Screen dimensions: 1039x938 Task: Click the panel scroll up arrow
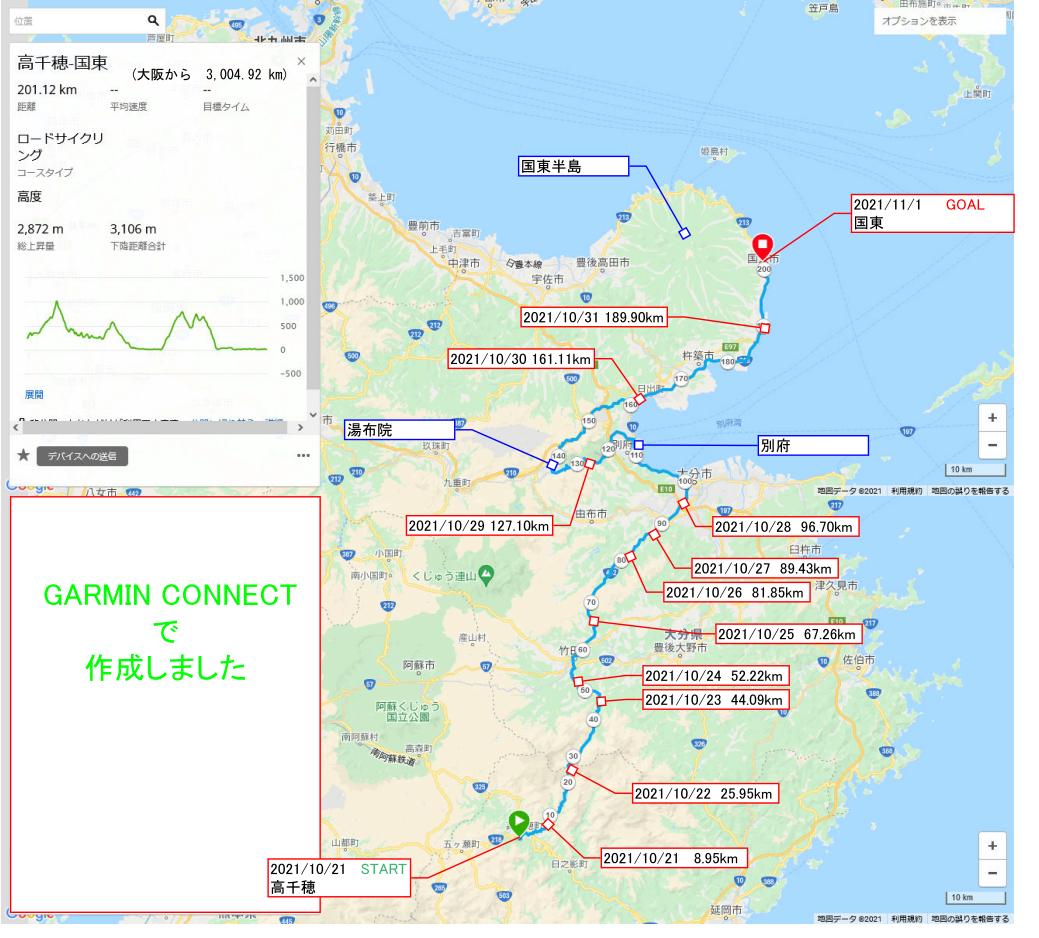[313, 79]
